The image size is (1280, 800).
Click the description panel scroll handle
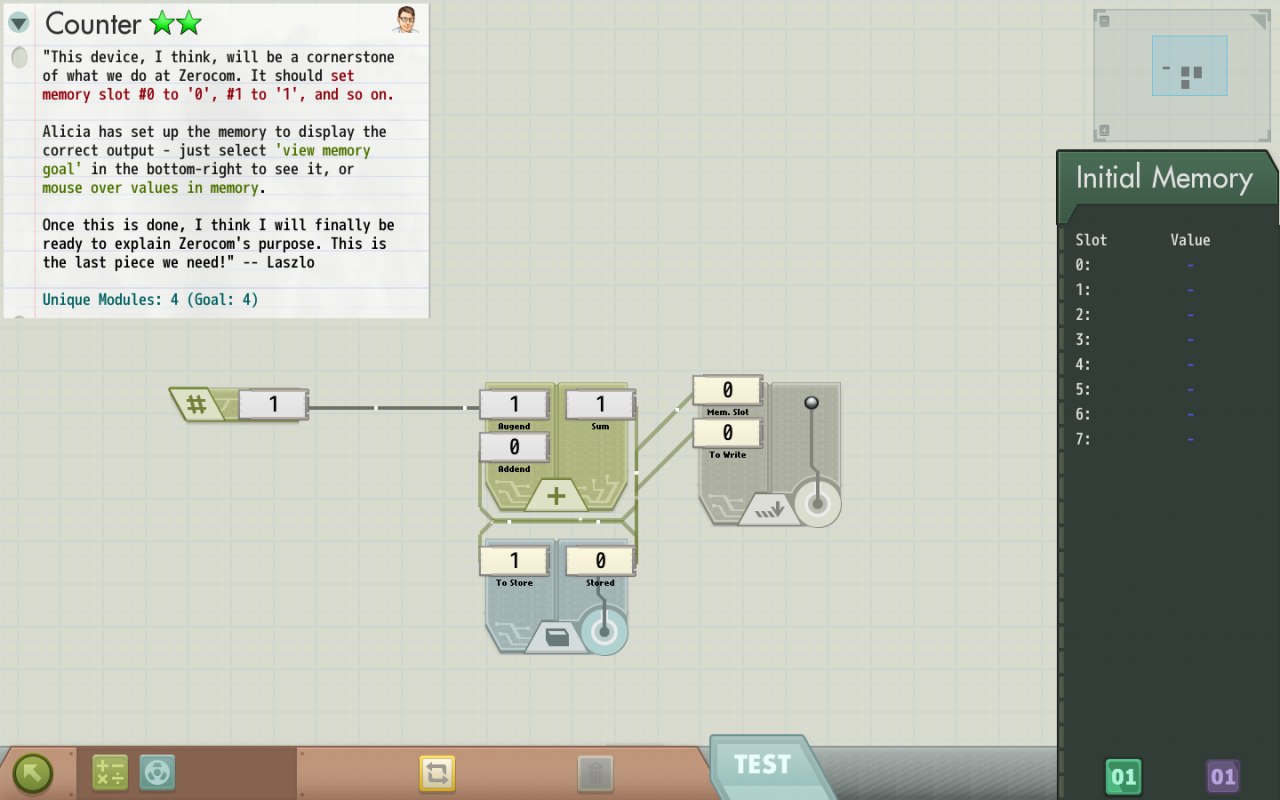[x=19, y=58]
